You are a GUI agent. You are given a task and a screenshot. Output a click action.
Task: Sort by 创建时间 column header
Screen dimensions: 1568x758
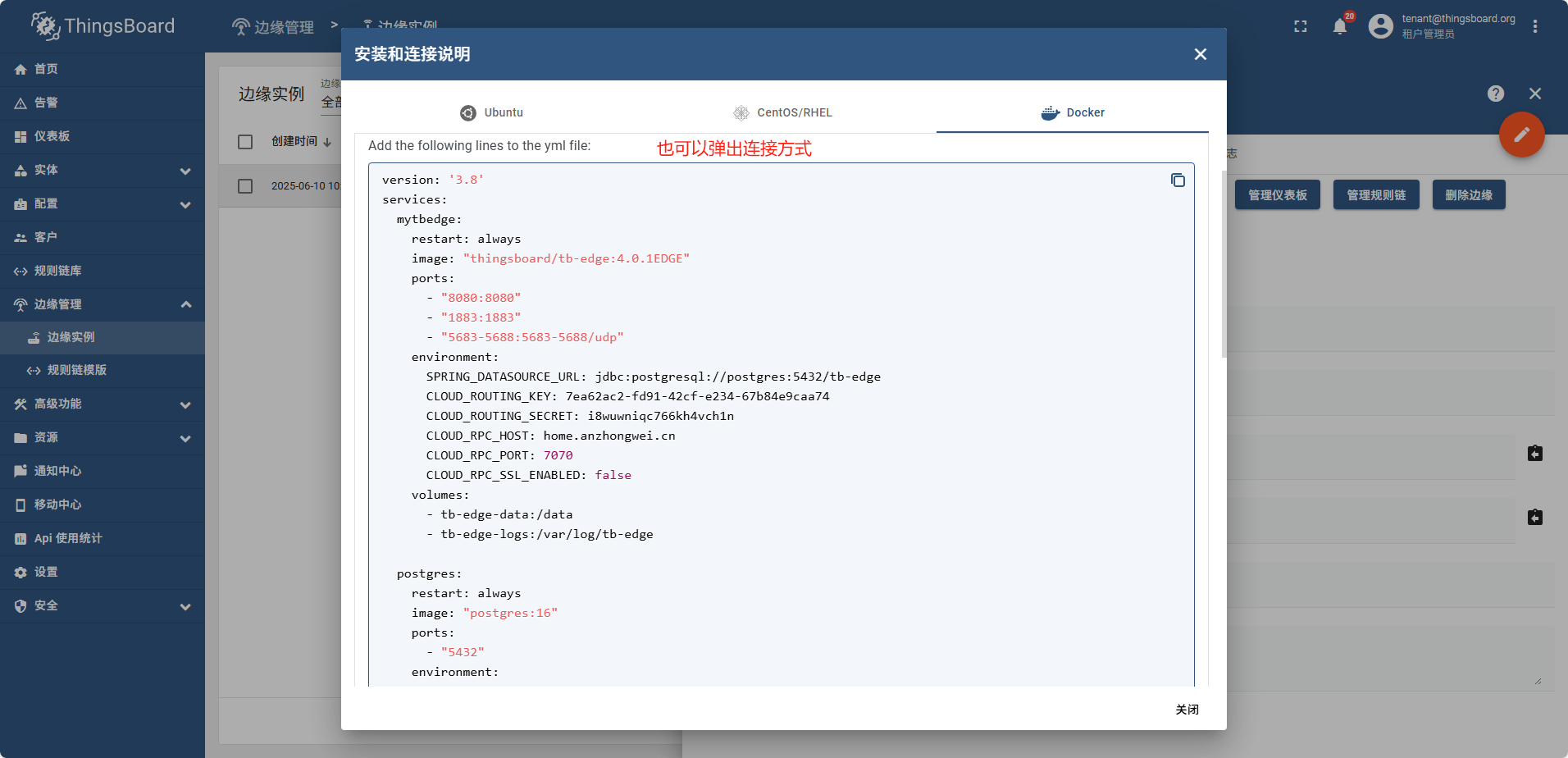click(x=295, y=141)
